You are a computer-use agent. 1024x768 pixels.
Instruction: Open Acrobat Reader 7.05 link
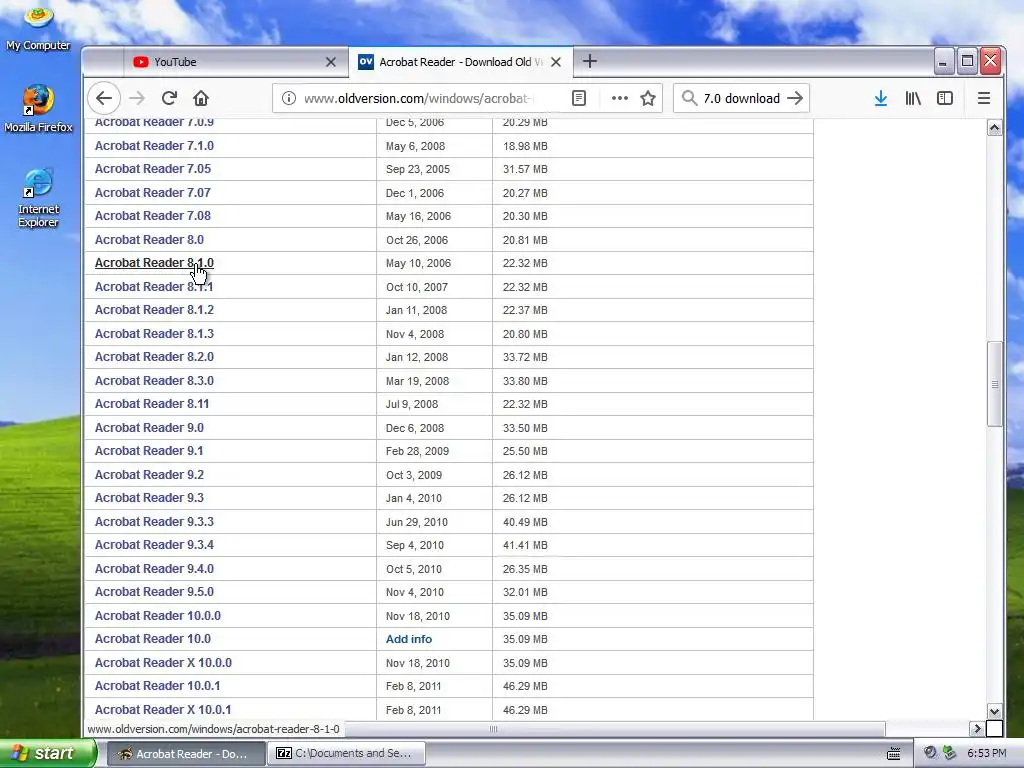(x=153, y=168)
